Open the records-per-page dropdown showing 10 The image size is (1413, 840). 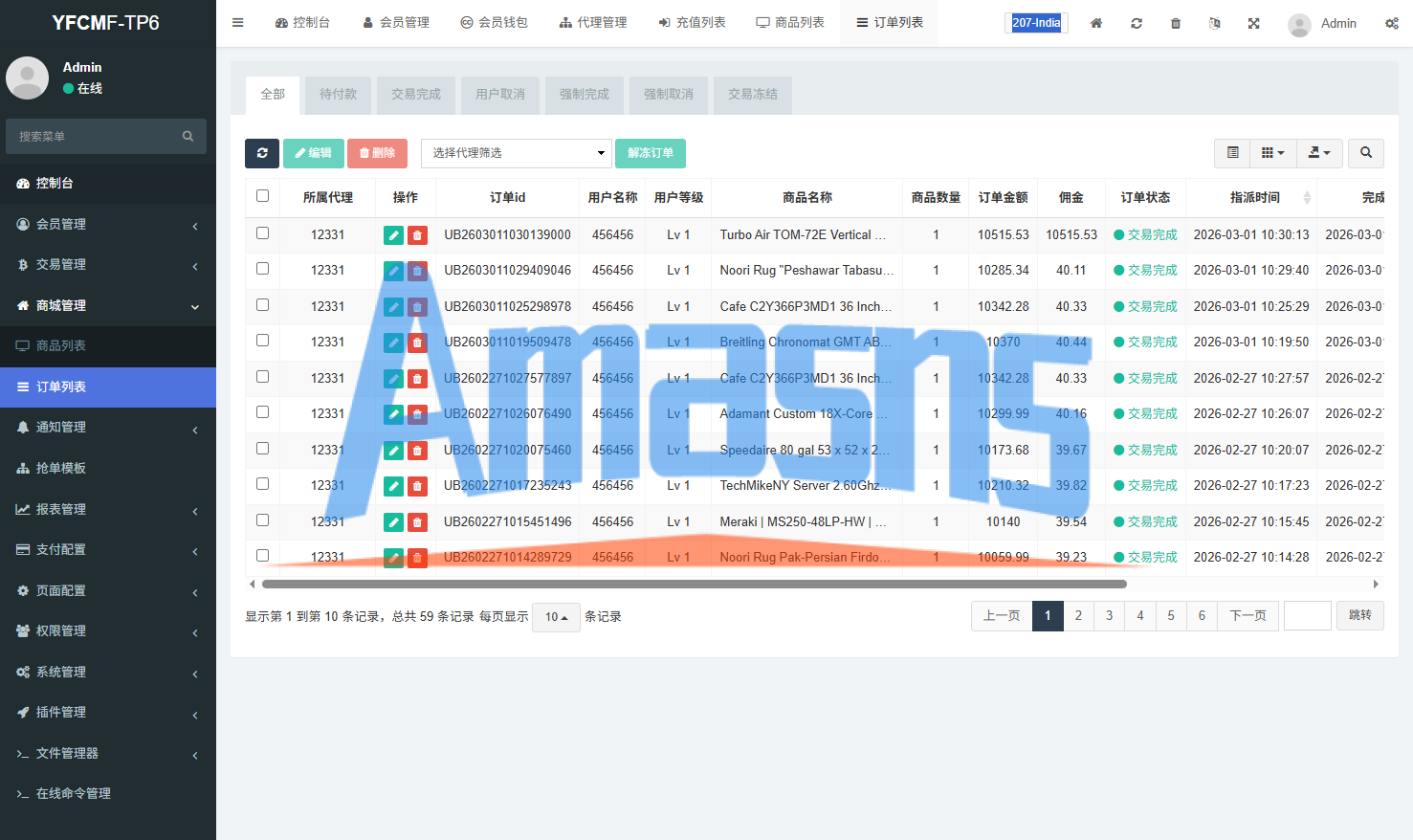[x=557, y=617]
